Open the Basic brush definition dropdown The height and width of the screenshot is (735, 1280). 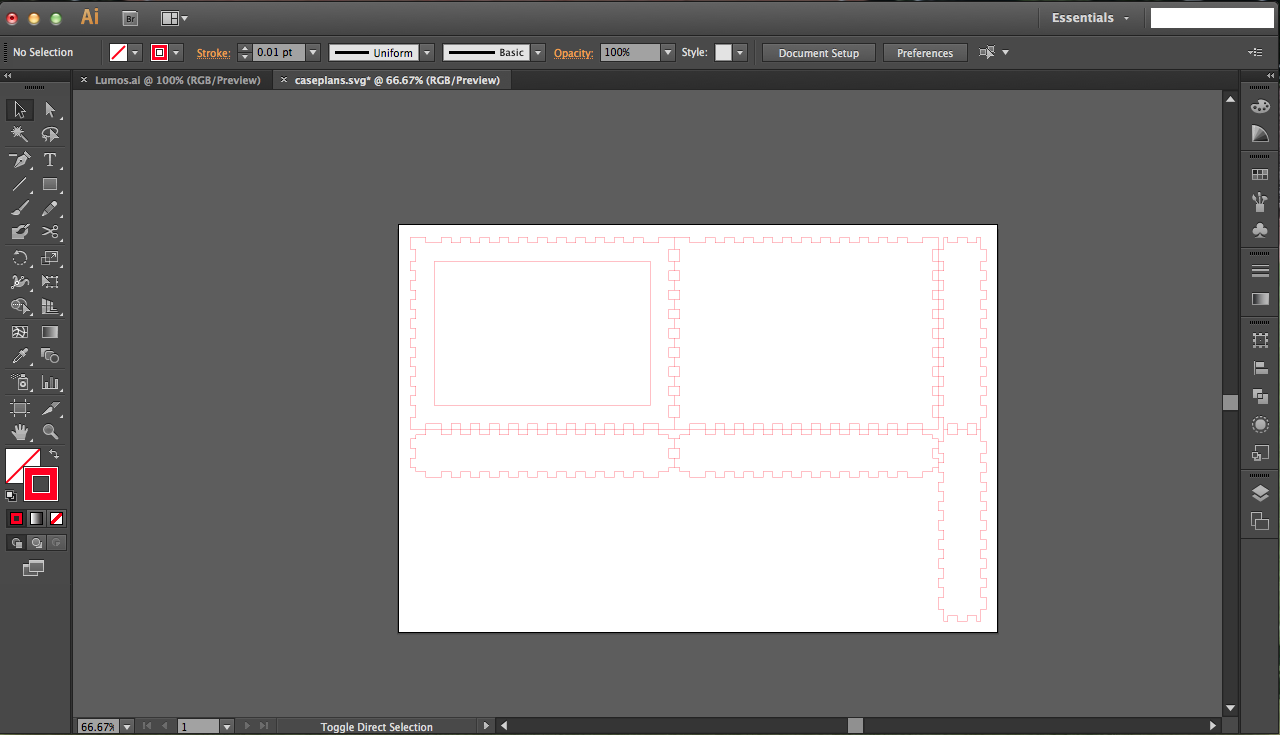tap(538, 52)
